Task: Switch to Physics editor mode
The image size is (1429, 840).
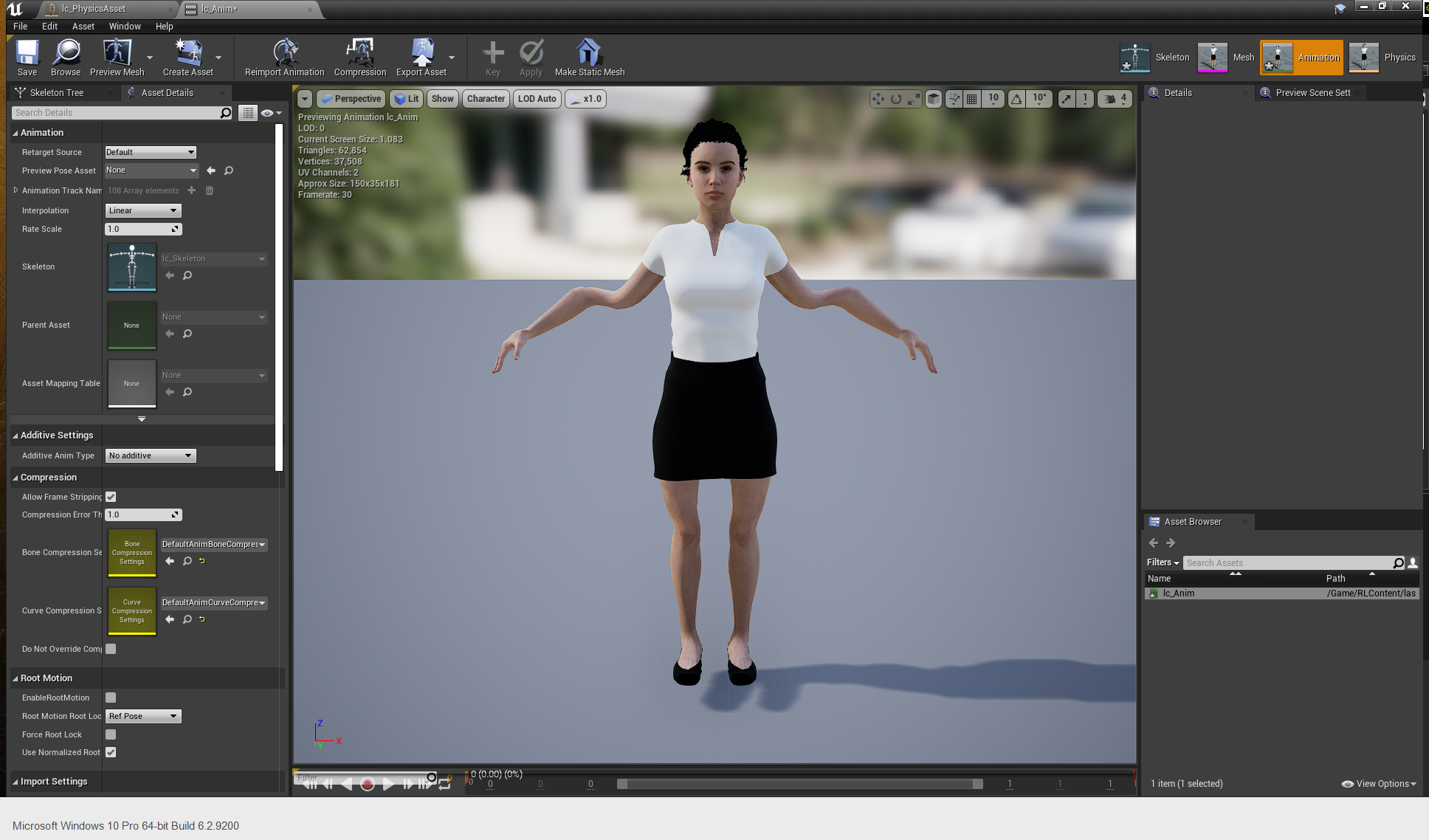Action: pos(1383,58)
